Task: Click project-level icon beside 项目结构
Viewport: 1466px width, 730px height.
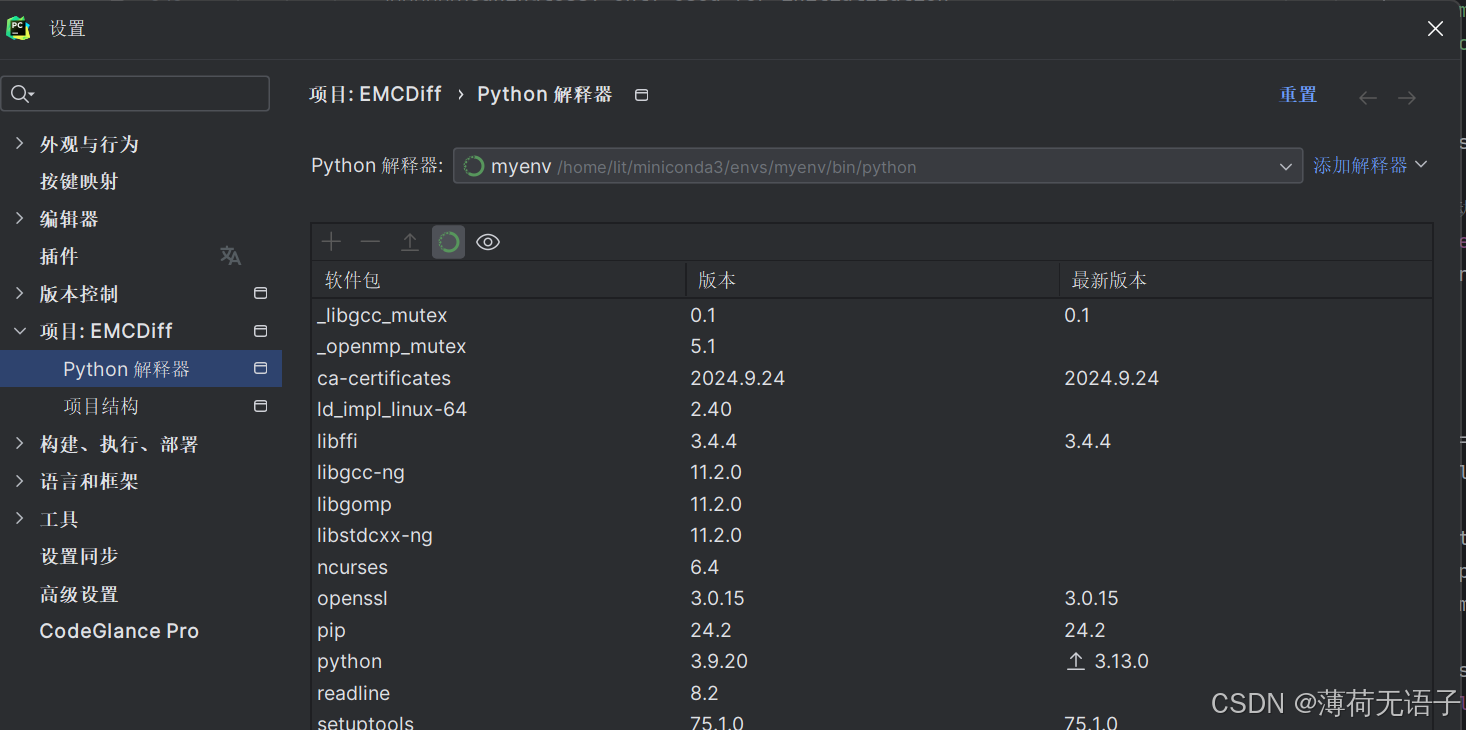Action: click(x=261, y=406)
